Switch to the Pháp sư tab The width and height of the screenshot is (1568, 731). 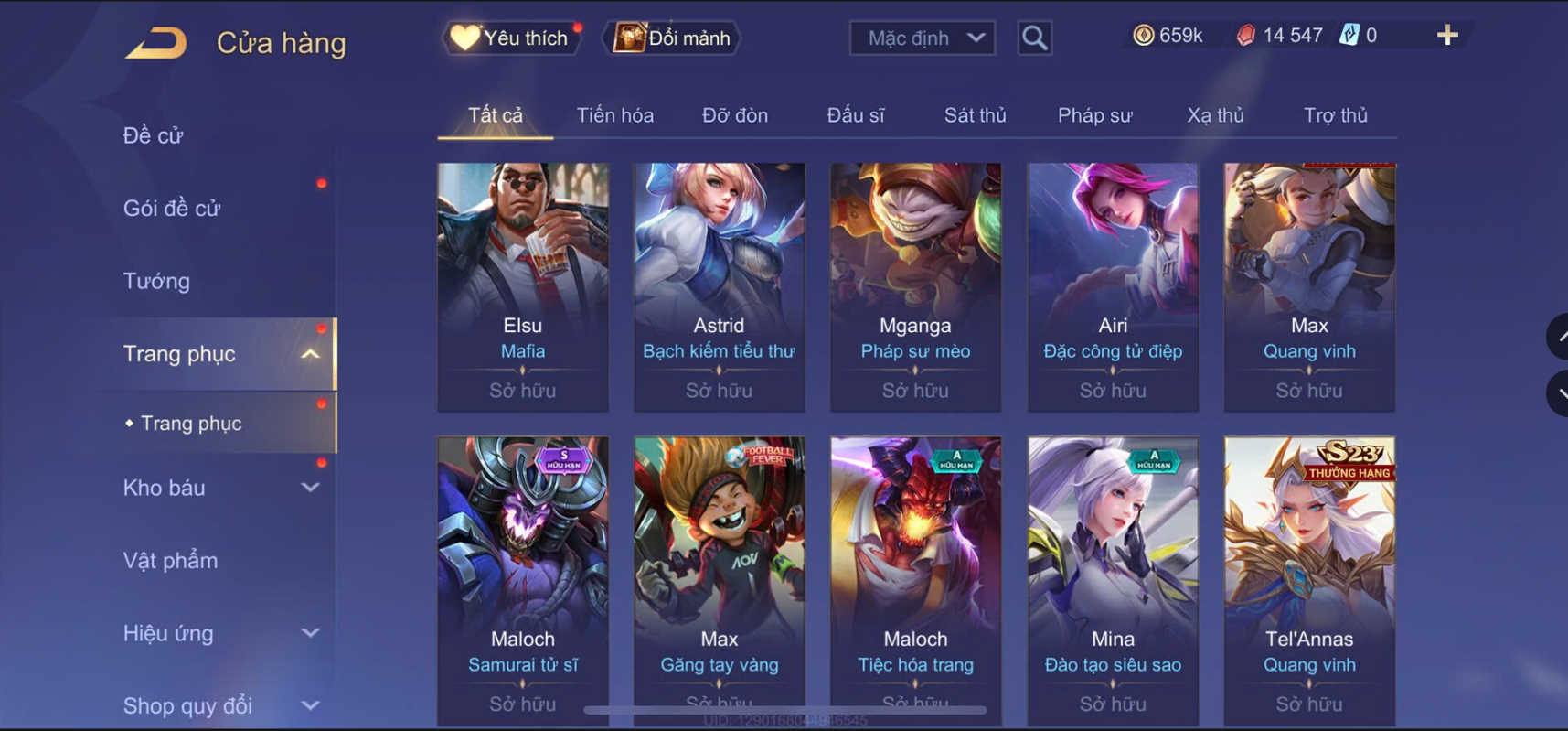[x=1094, y=115]
